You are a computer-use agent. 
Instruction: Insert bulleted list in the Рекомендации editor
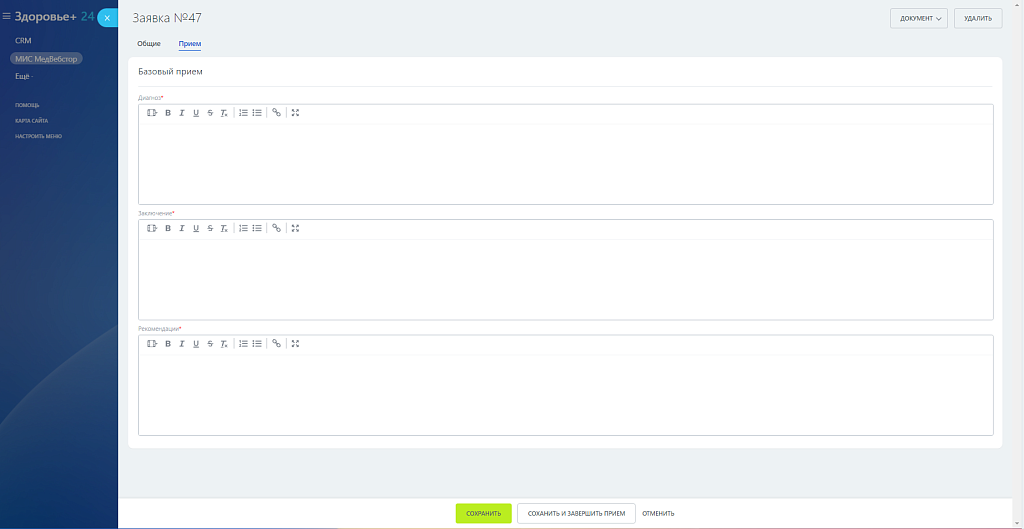pyautogui.click(x=257, y=344)
